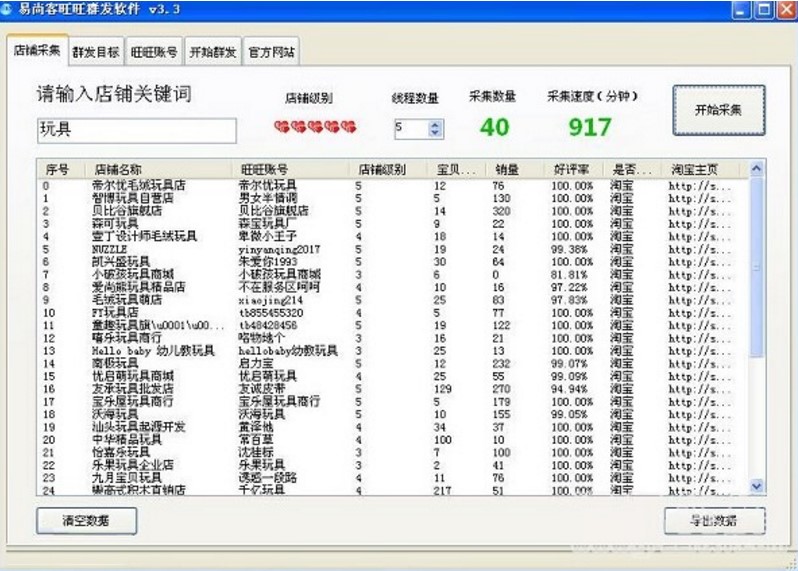
Task: Click the shop list vertical scrollbar thumb
Action: click(x=756, y=267)
